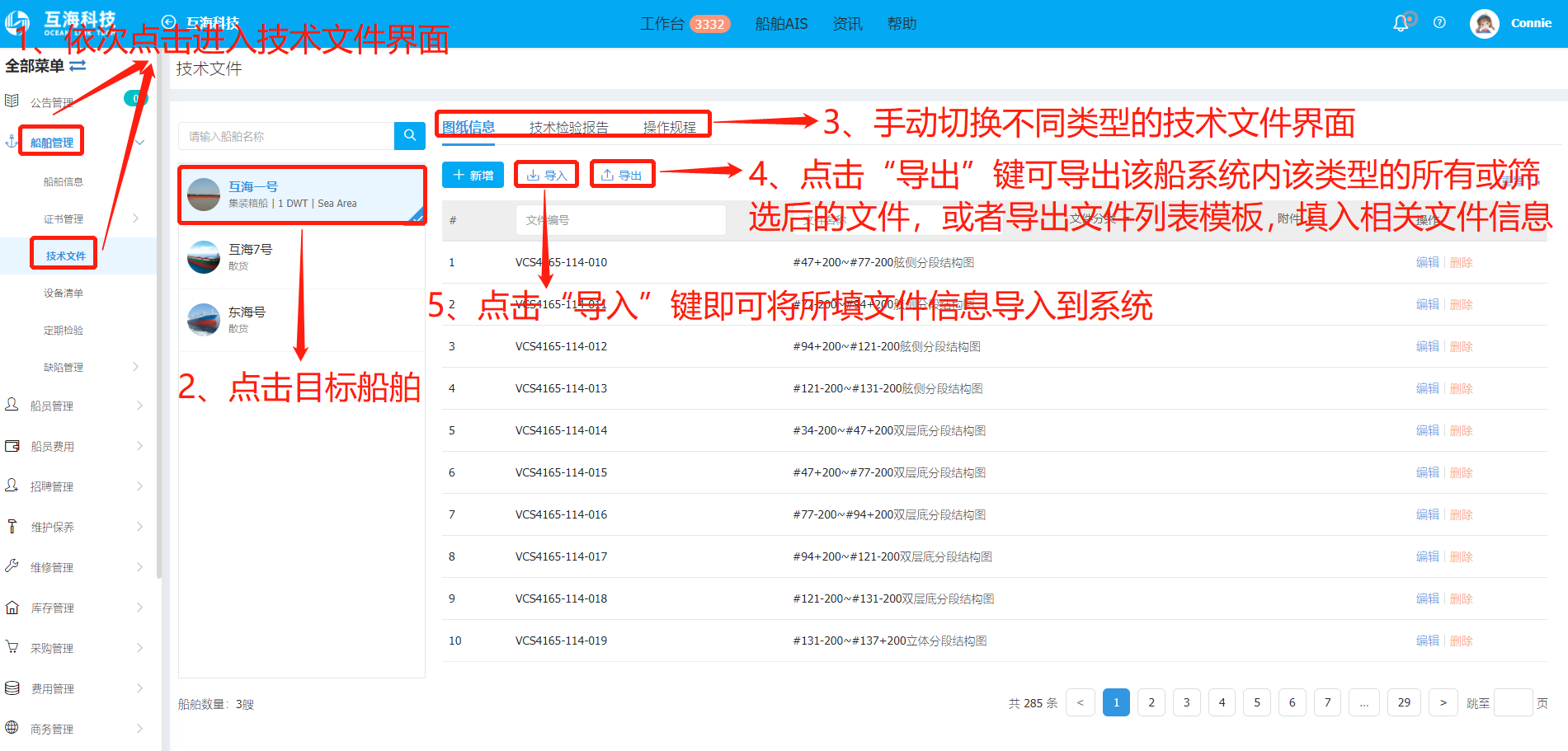The image size is (1568, 751).
Task: Click 编辑 for VCS4165-114-010
Action: (1427, 262)
